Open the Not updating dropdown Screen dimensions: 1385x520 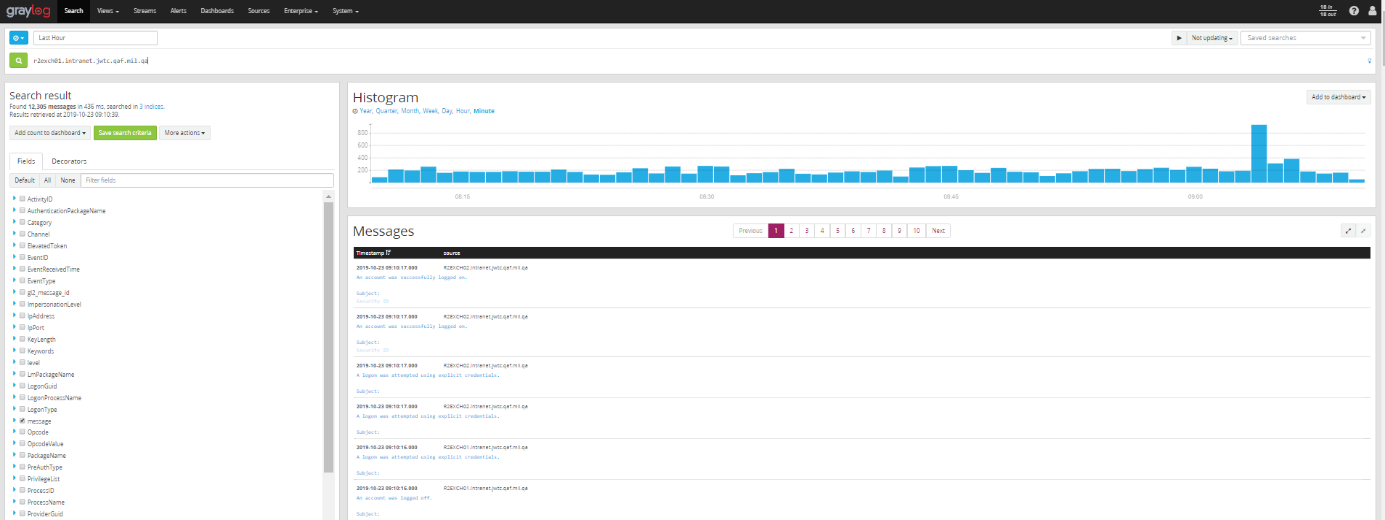1212,38
